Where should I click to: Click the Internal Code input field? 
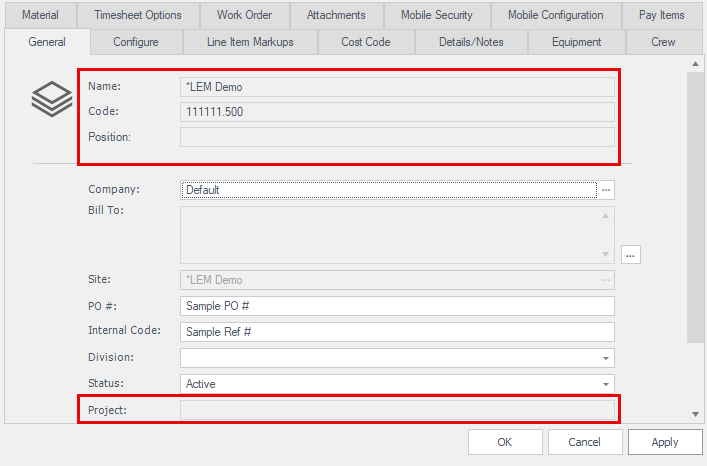(x=397, y=332)
